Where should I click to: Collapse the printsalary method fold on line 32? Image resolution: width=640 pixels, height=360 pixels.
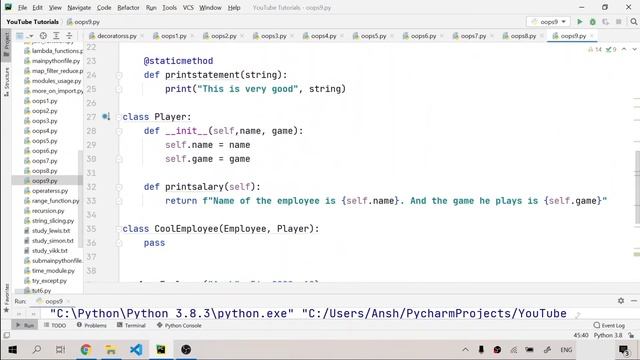tap(119, 187)
